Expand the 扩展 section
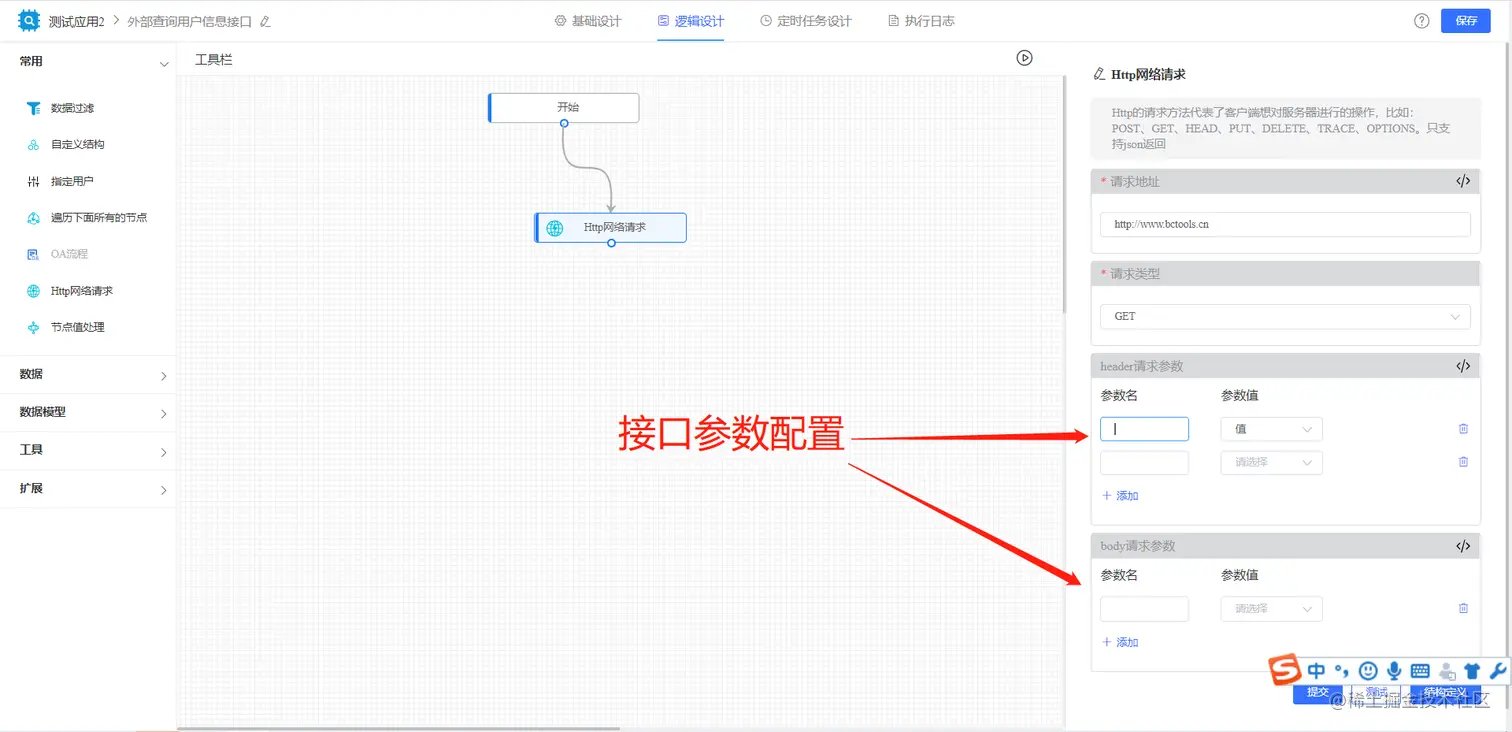The width and height of the screenshot is (1512, 732). [x=164, y=490]
